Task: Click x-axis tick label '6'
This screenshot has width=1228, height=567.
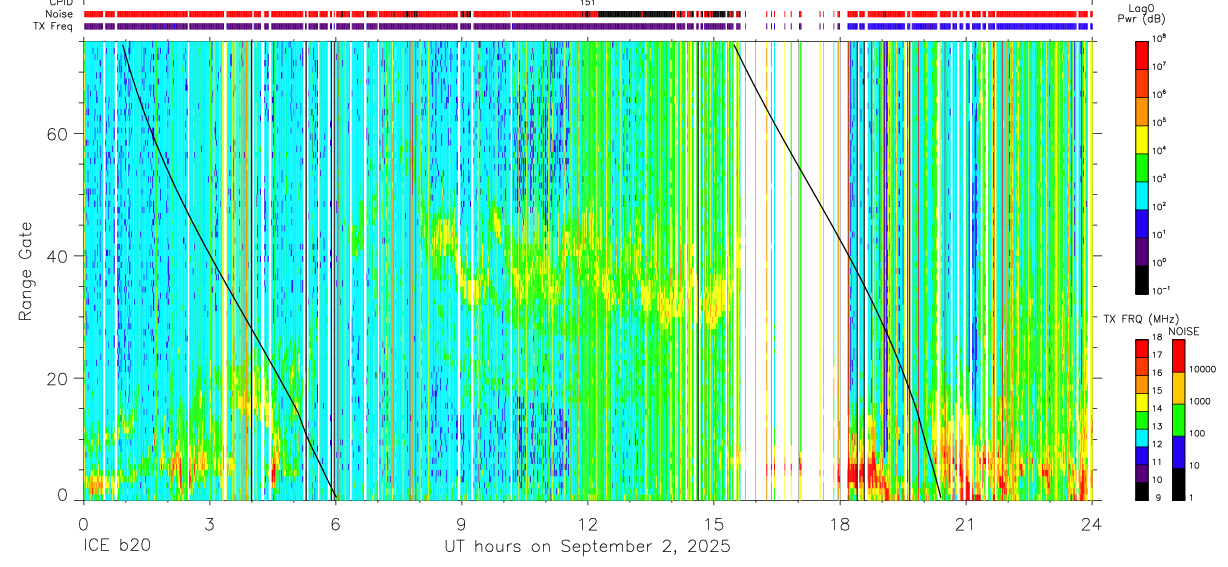Action: coord(335,523)
